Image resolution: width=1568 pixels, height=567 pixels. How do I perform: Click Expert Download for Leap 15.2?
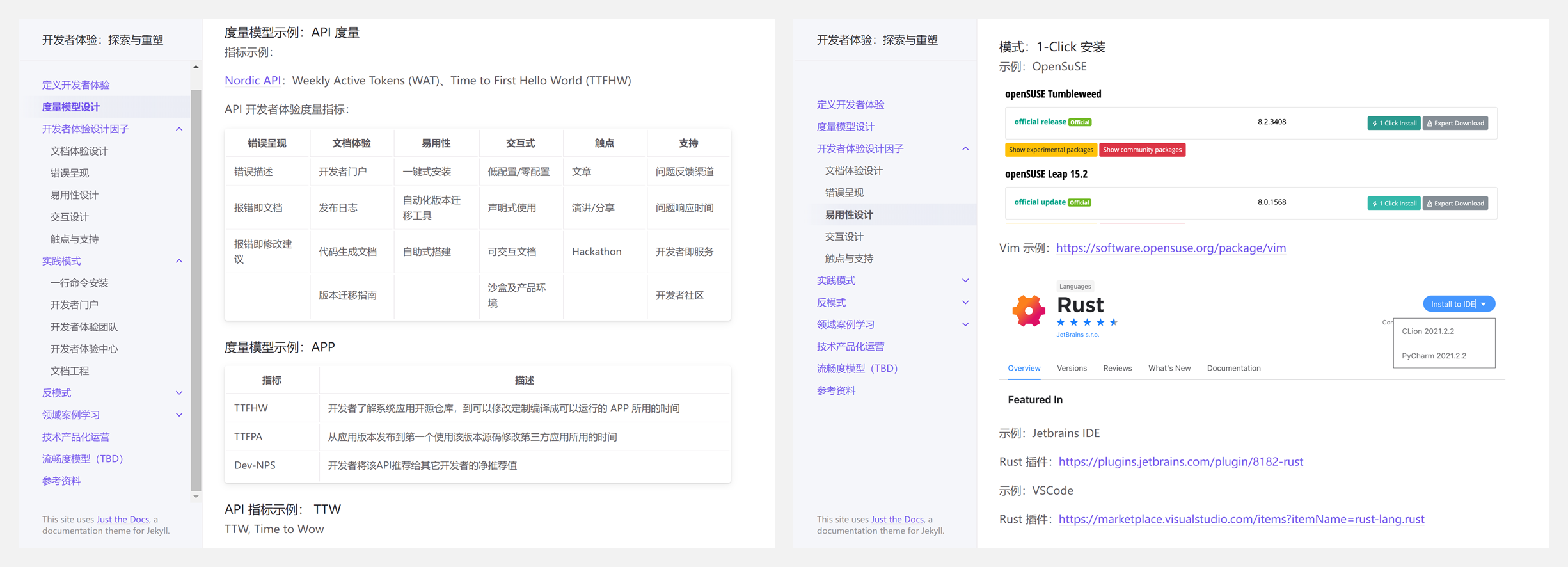[x=1455, y=204]
